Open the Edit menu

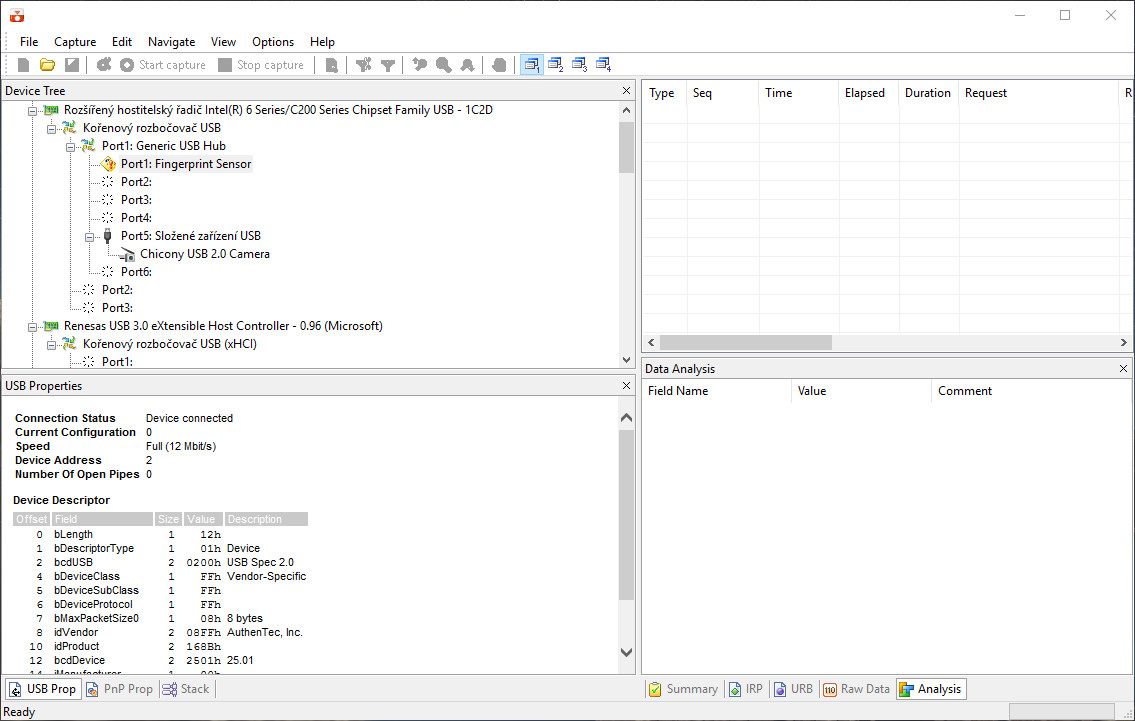122,42
